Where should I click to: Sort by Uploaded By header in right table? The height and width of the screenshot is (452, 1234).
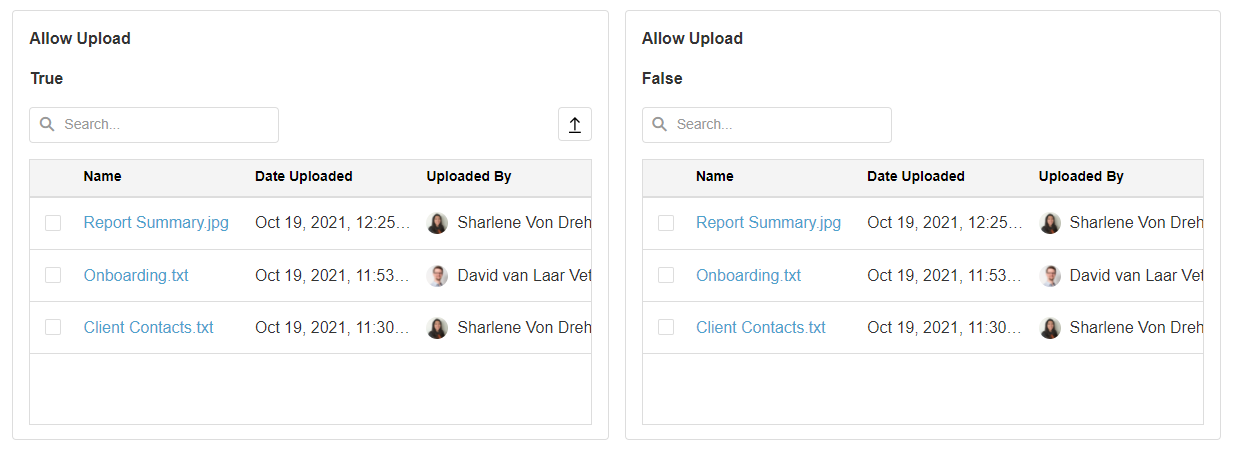pyautogui.click(x=1081, y=177)
